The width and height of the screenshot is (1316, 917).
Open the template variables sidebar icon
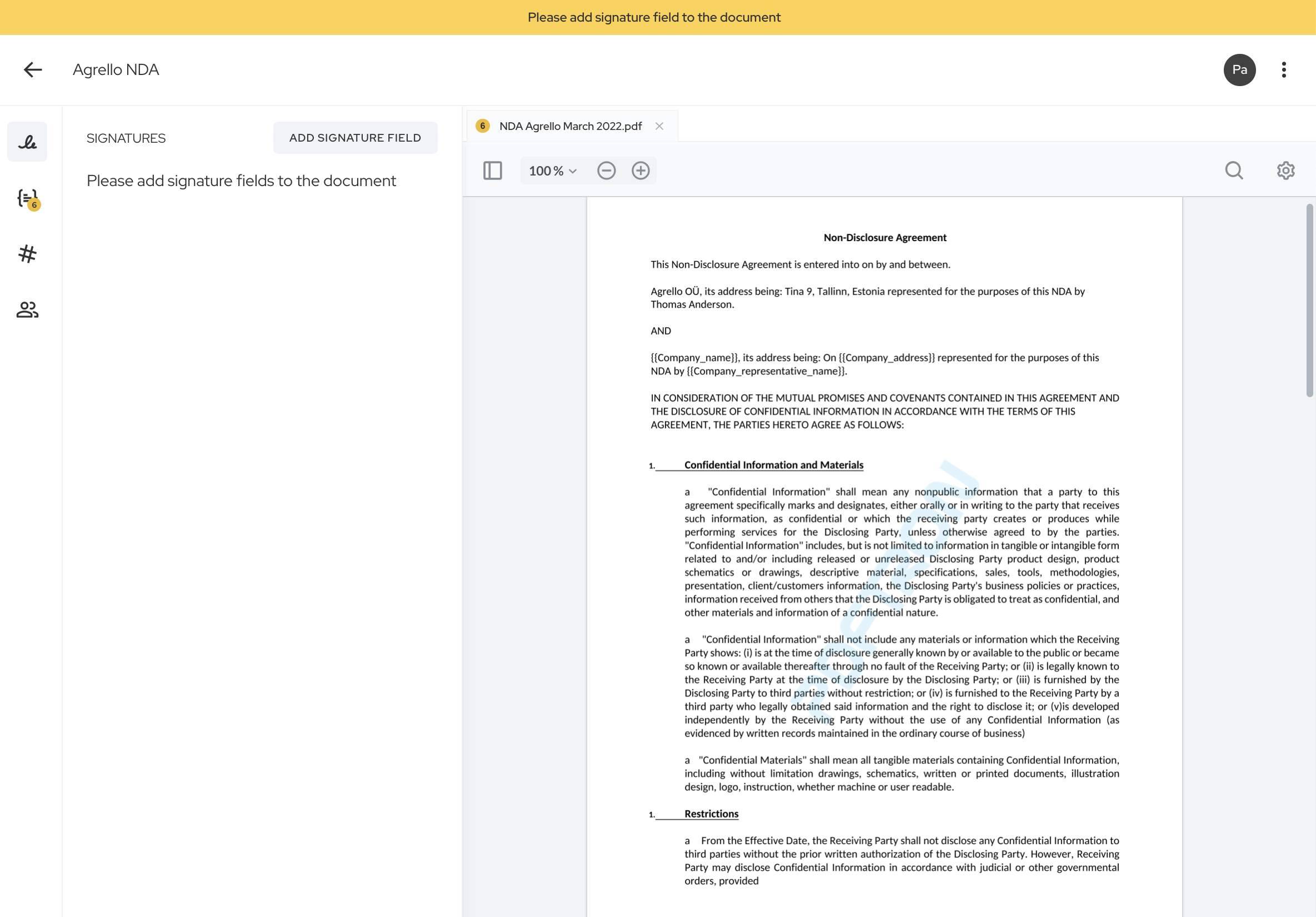tap(27, 198)
